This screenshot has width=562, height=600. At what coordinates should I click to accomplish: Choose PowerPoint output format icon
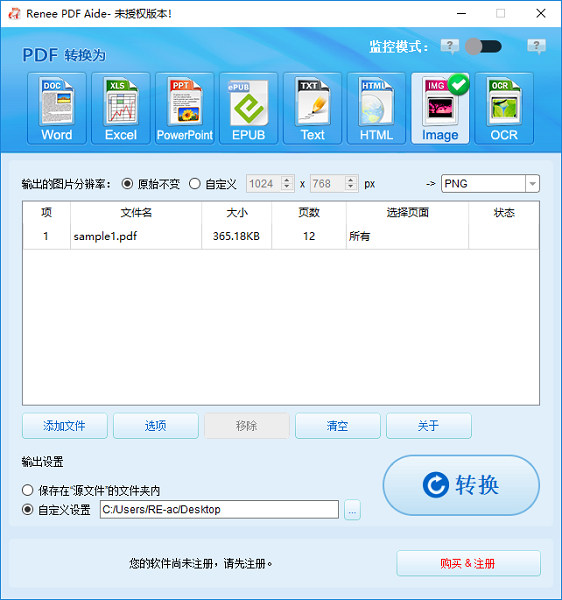coord(184,108)
